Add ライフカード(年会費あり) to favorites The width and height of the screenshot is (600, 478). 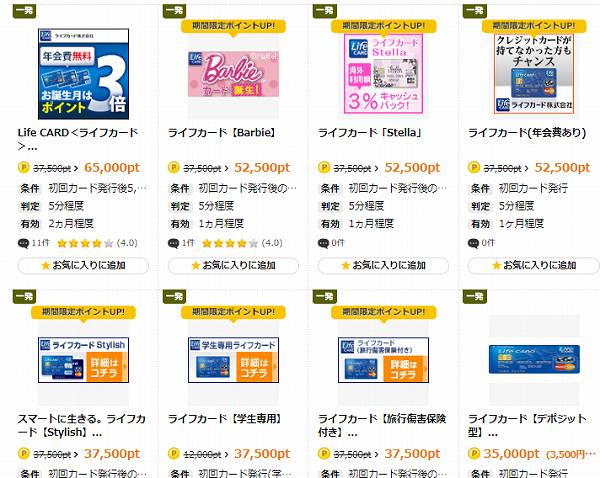coord(533,266)
